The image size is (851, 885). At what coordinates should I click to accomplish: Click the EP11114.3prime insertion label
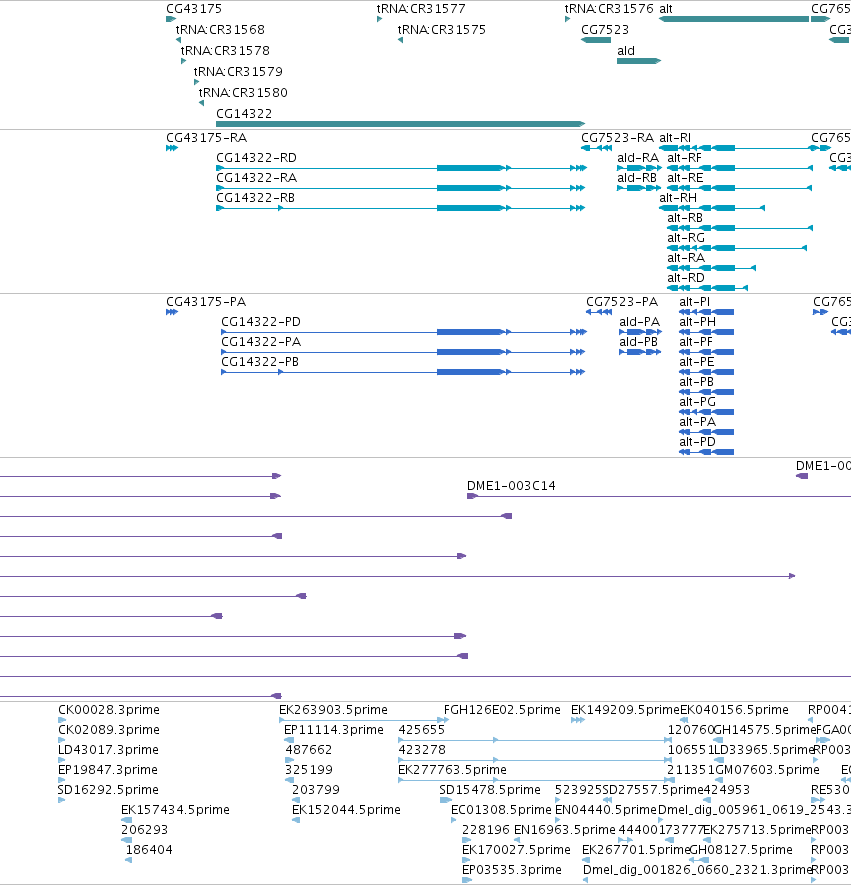coord(334,730)
